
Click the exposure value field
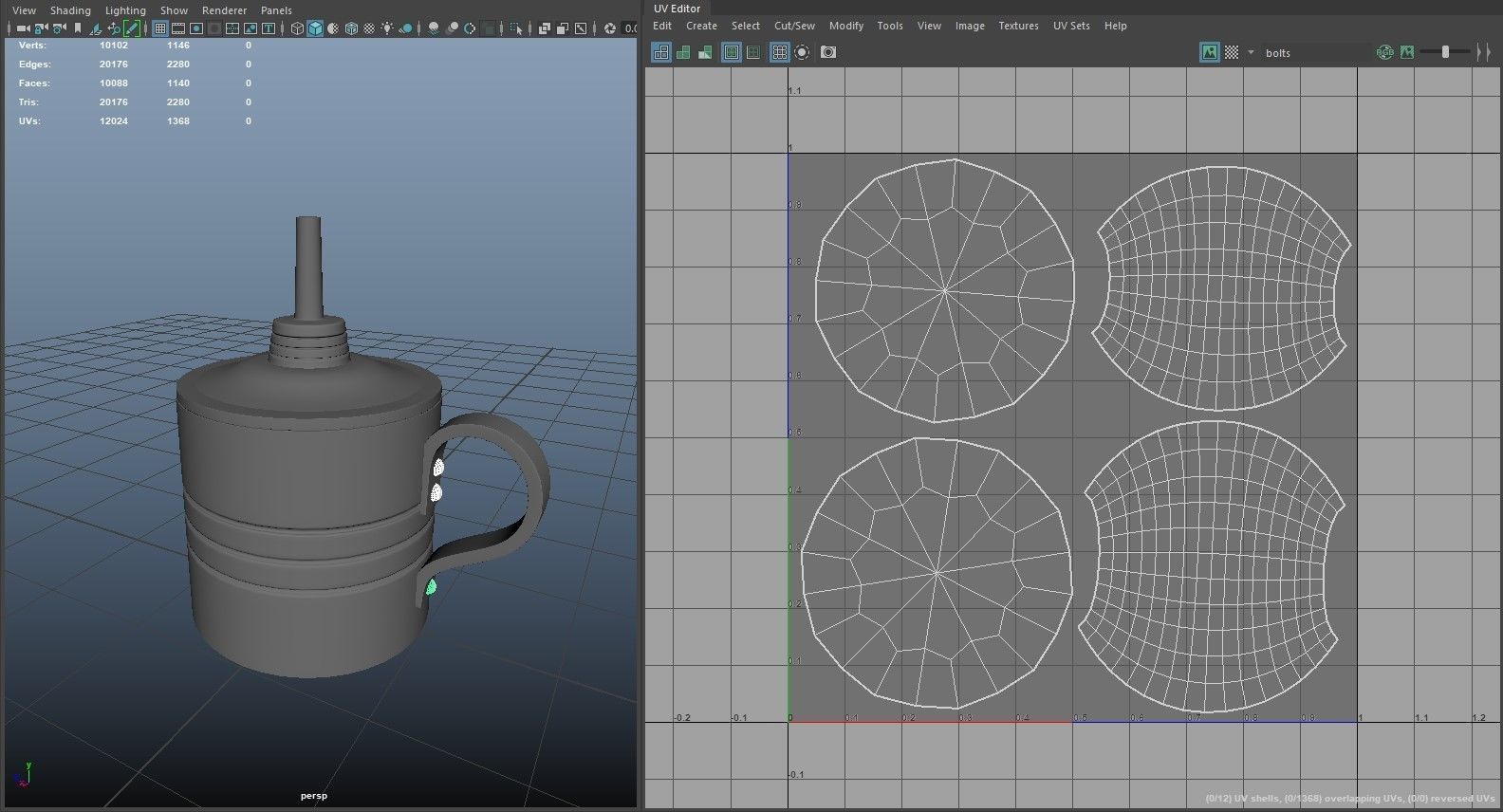point(630,28)
